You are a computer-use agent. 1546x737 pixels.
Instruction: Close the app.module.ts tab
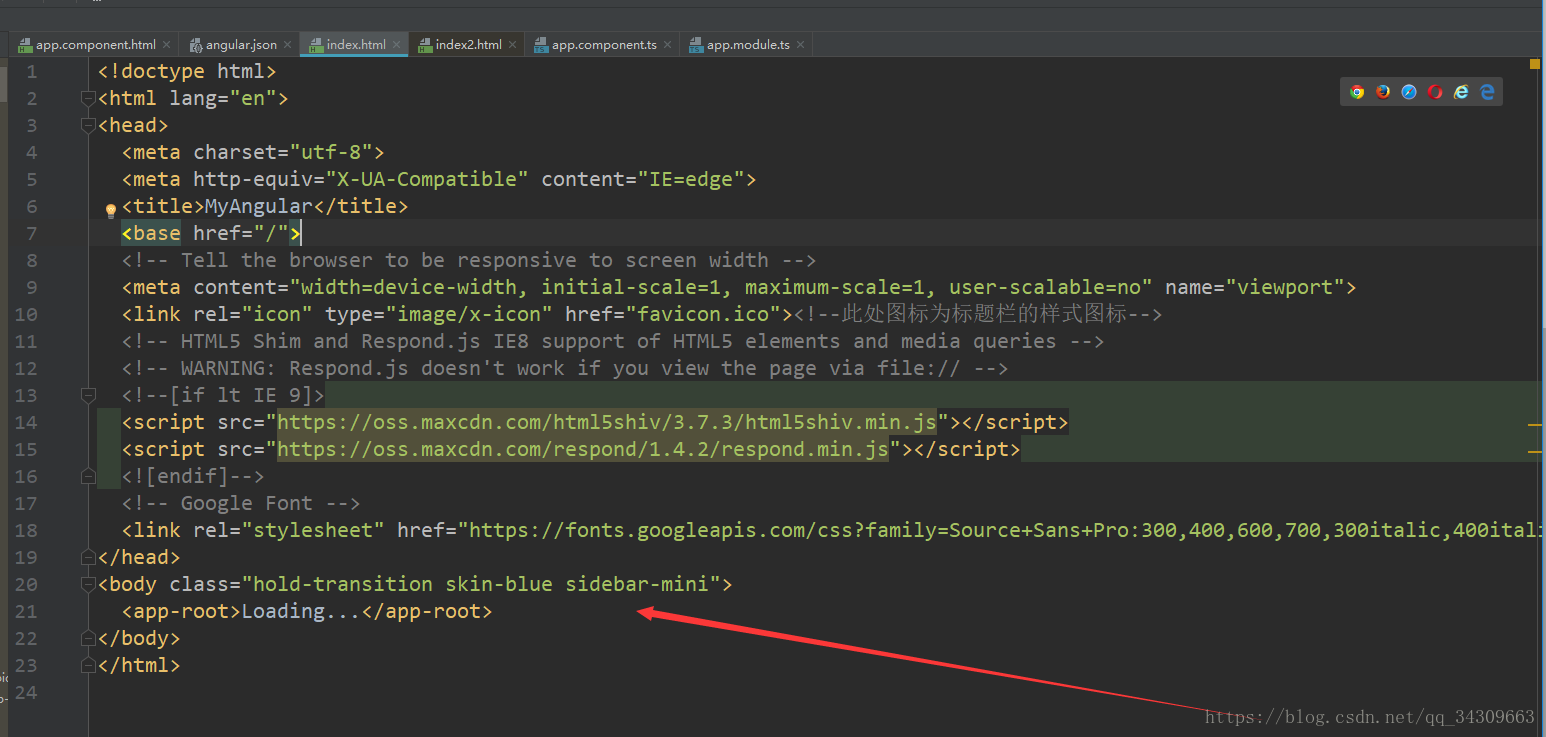(801, 45)
